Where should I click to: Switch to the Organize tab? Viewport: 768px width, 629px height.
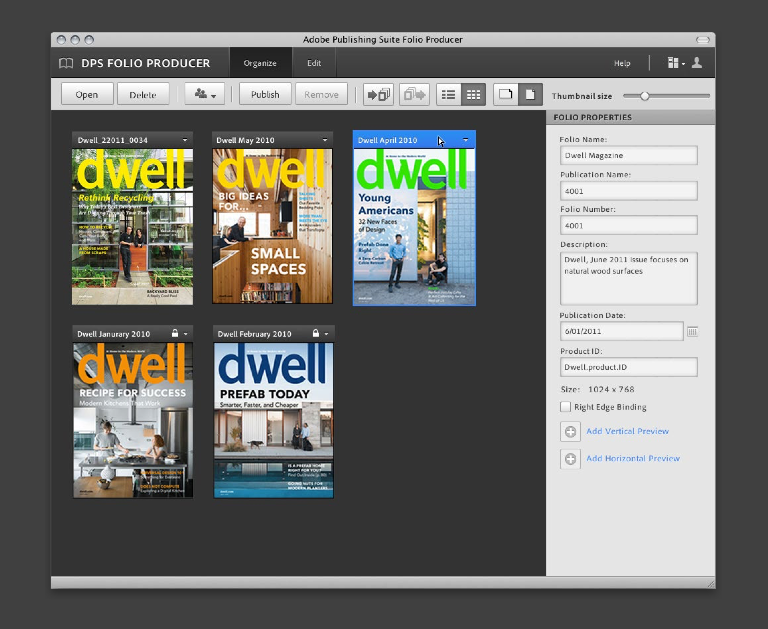point(260,63)
